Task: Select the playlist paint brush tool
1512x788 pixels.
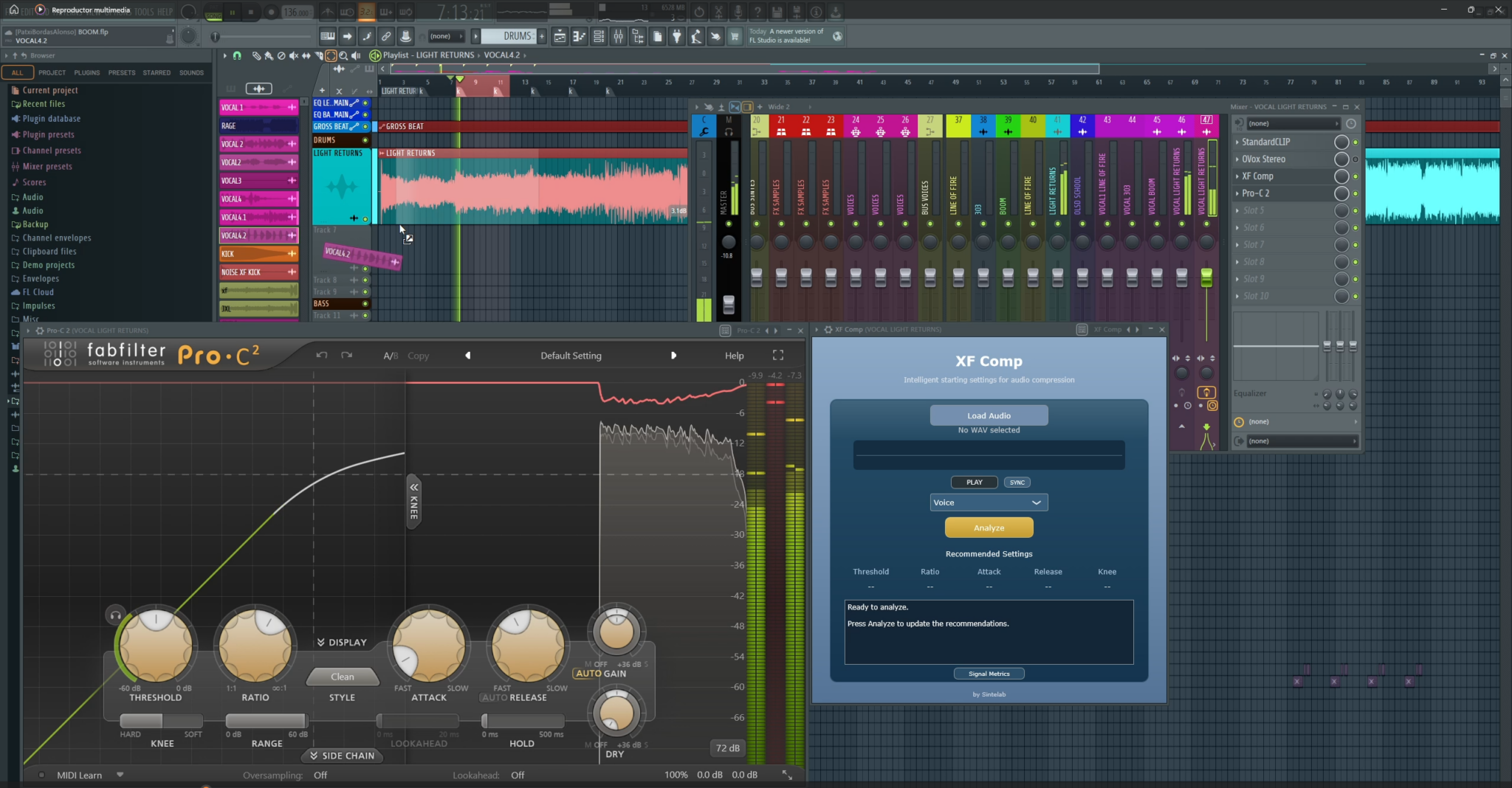Action: [268, 55]
